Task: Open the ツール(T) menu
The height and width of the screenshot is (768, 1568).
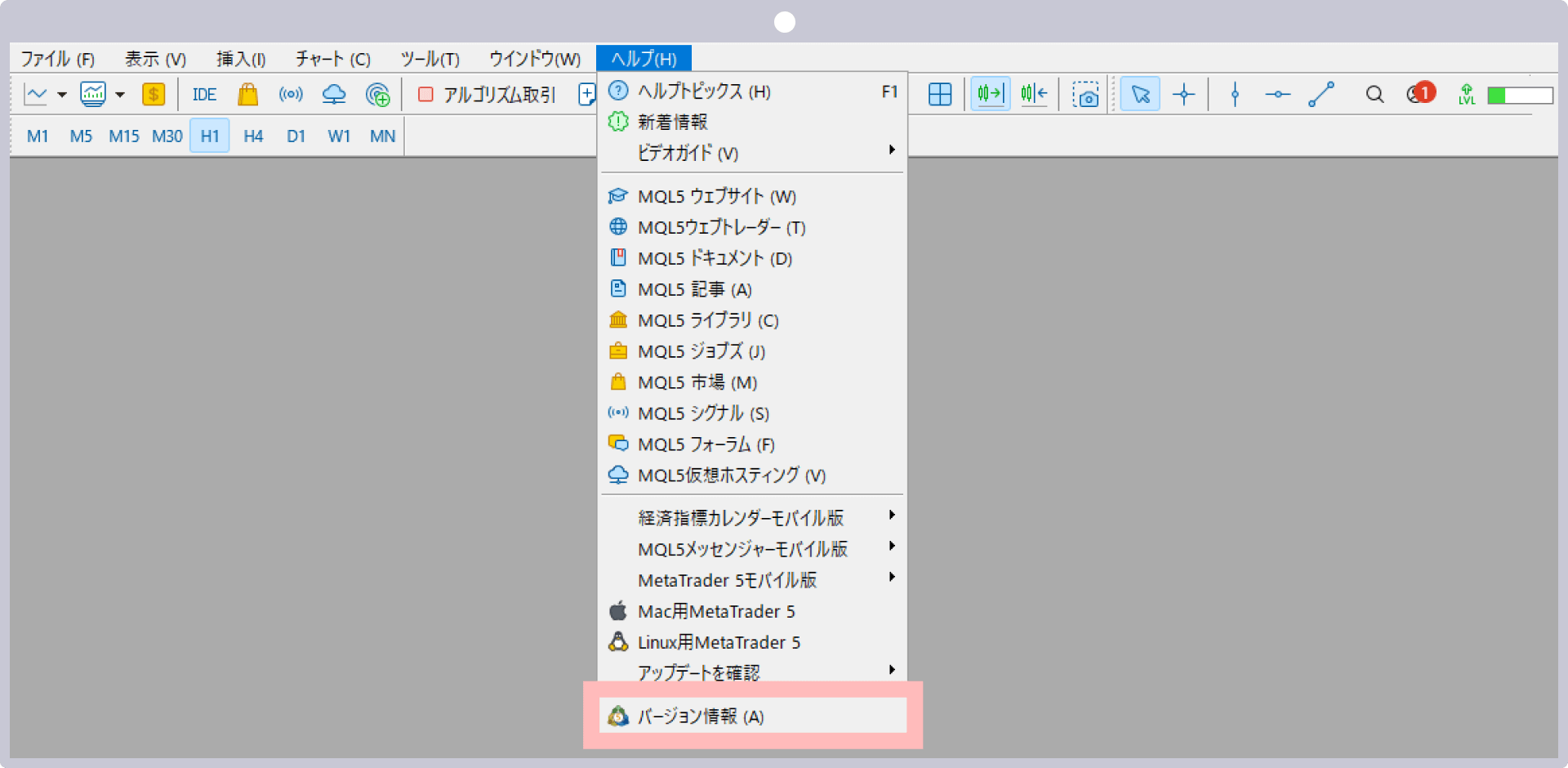Action: point(430,59)
